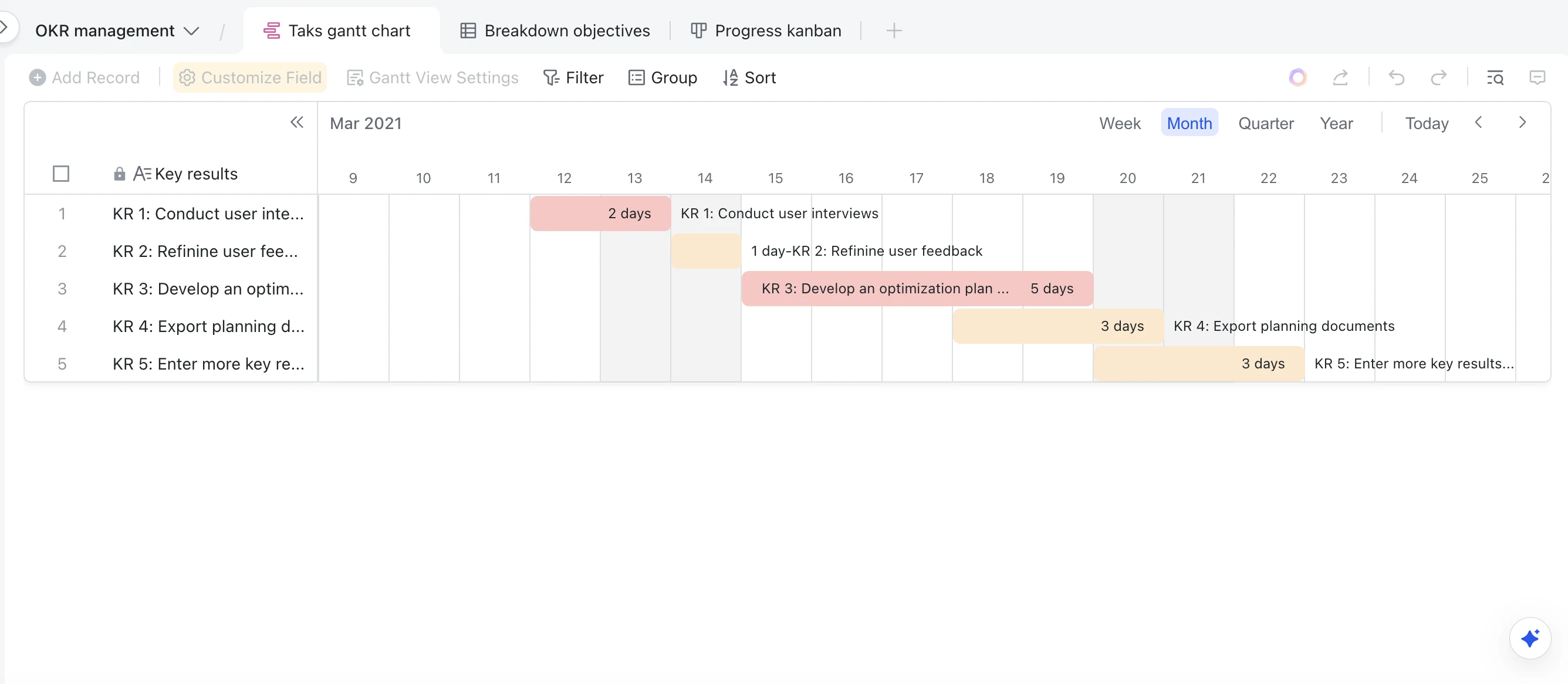Jump to Today on the timeline
Screen dimensions: 1568x684
(1426, 124)
